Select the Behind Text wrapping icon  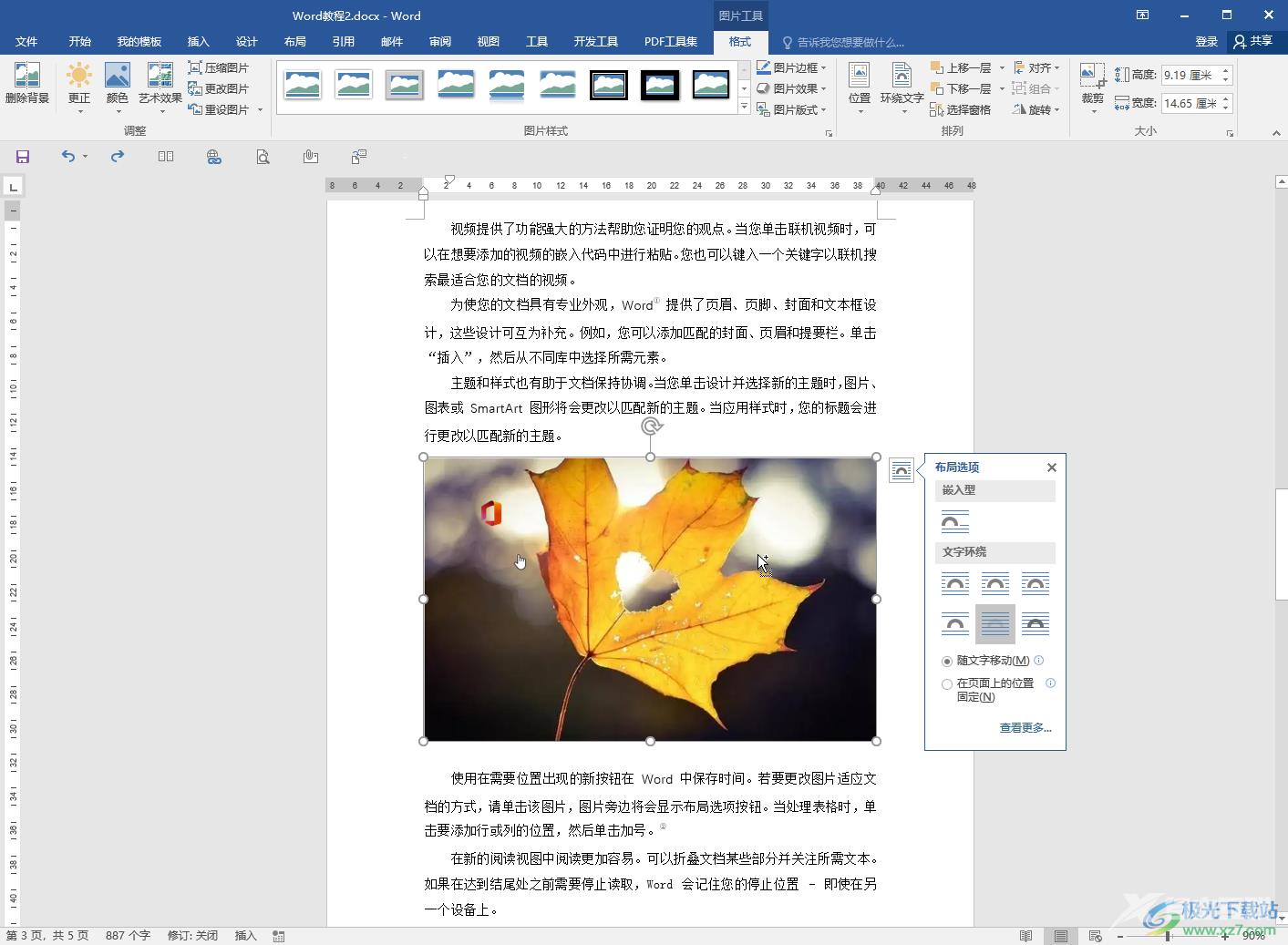995,624
